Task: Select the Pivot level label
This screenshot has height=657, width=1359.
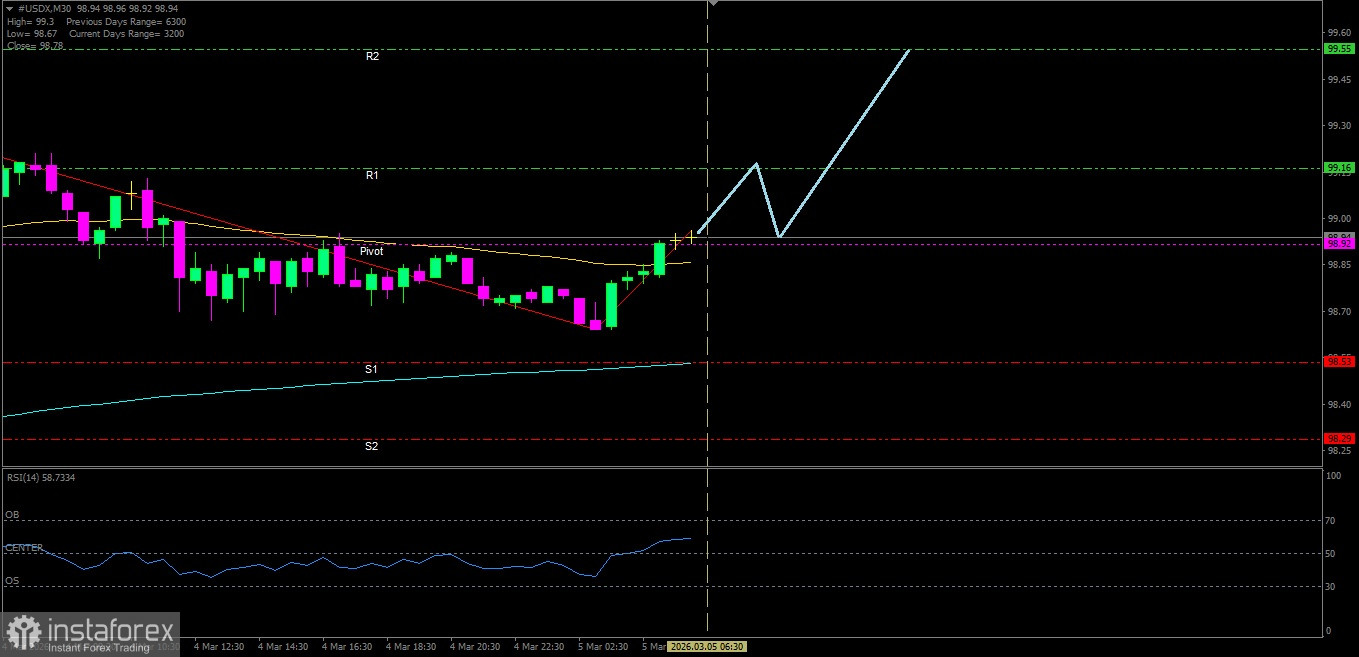Action: click(372, 251)
